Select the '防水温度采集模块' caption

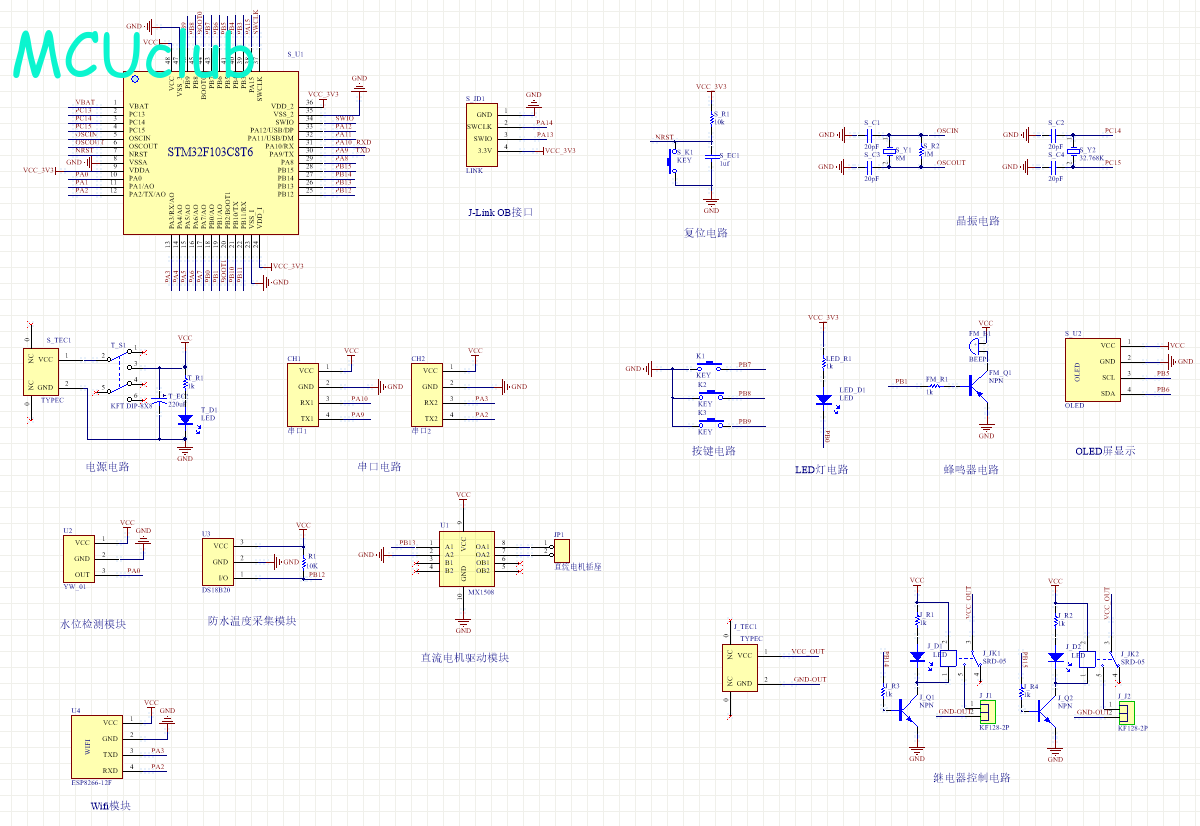click(252, 621)
